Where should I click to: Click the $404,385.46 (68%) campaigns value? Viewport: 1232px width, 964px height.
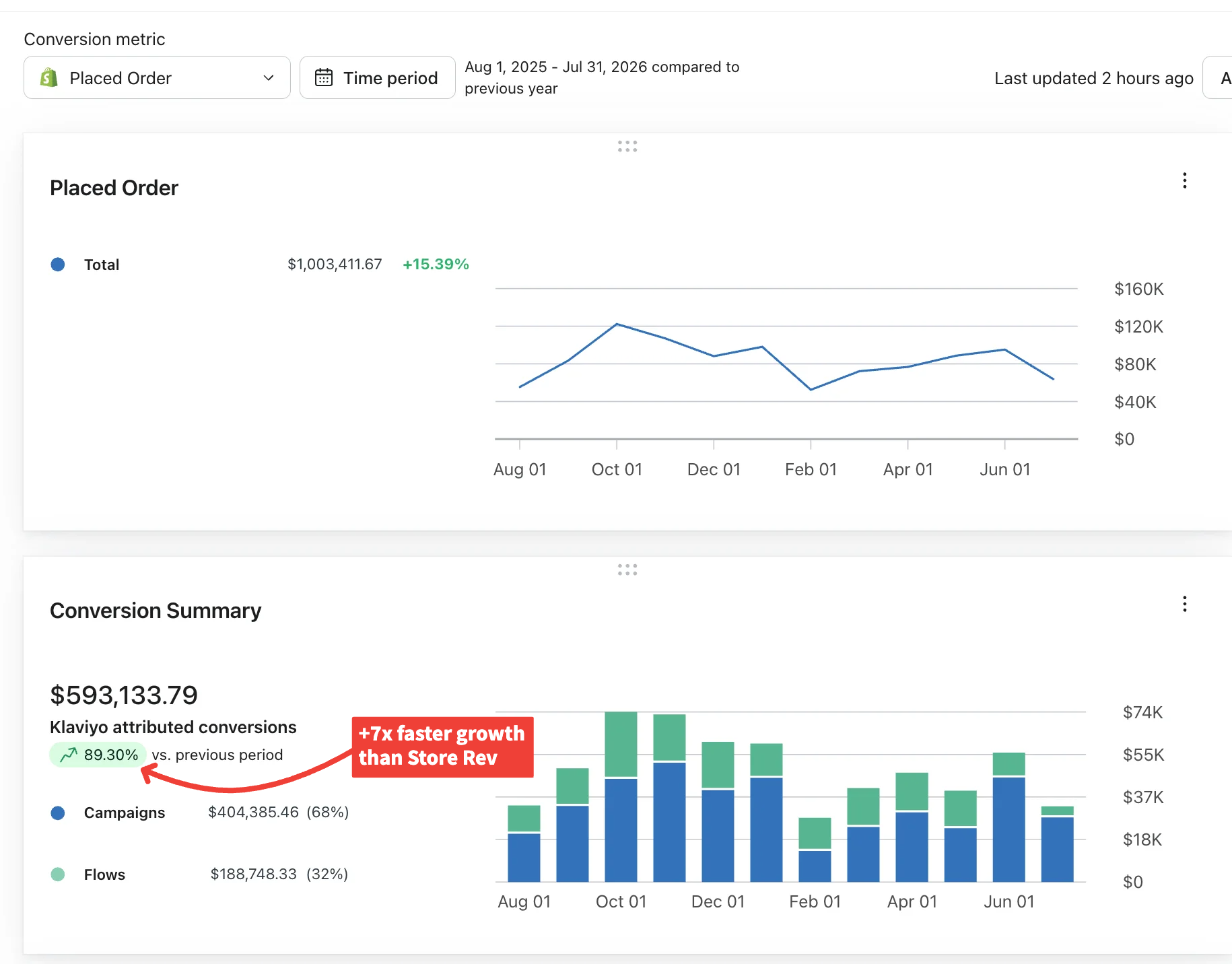pyautogui.click(x=279, y=812)
